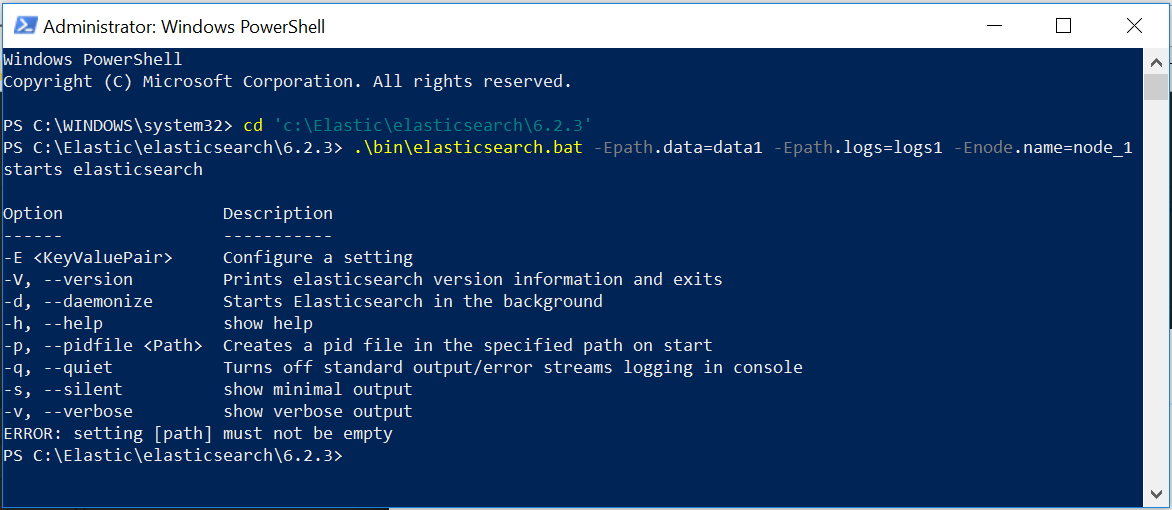
Task: Minimize the PowerShell window
Action: (x=993, y=25)
